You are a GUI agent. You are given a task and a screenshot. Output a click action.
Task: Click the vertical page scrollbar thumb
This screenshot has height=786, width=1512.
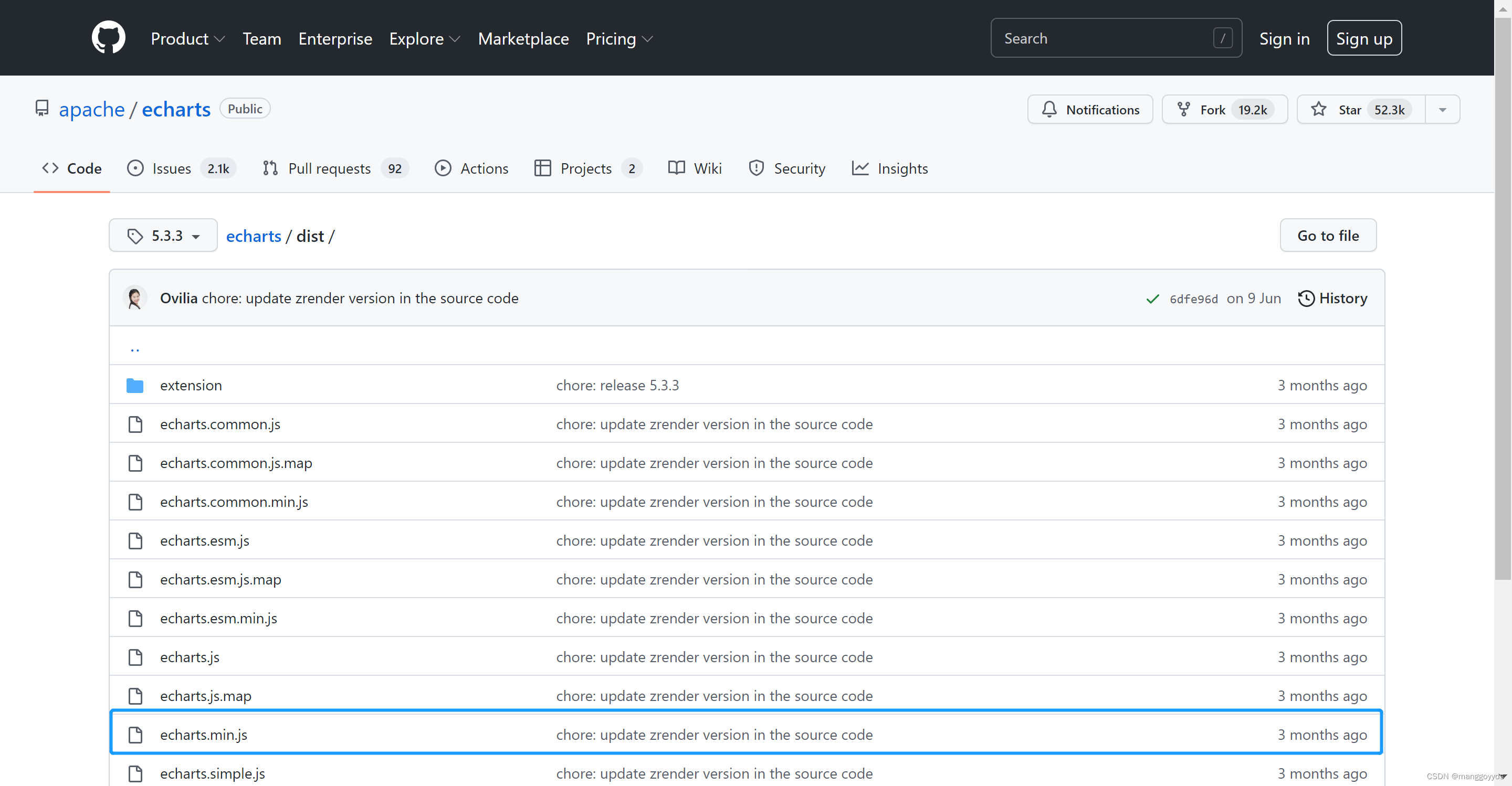pos(1503,299)
